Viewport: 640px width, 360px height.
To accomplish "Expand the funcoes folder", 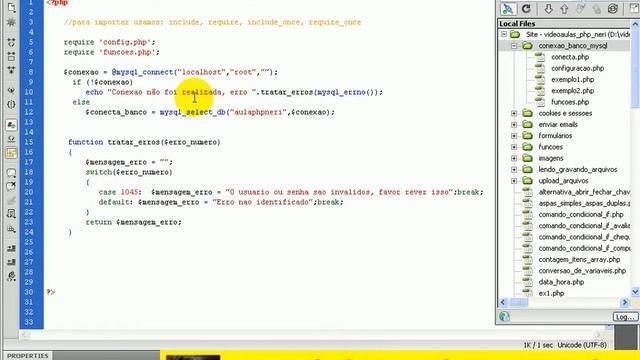I will [514, 147].
